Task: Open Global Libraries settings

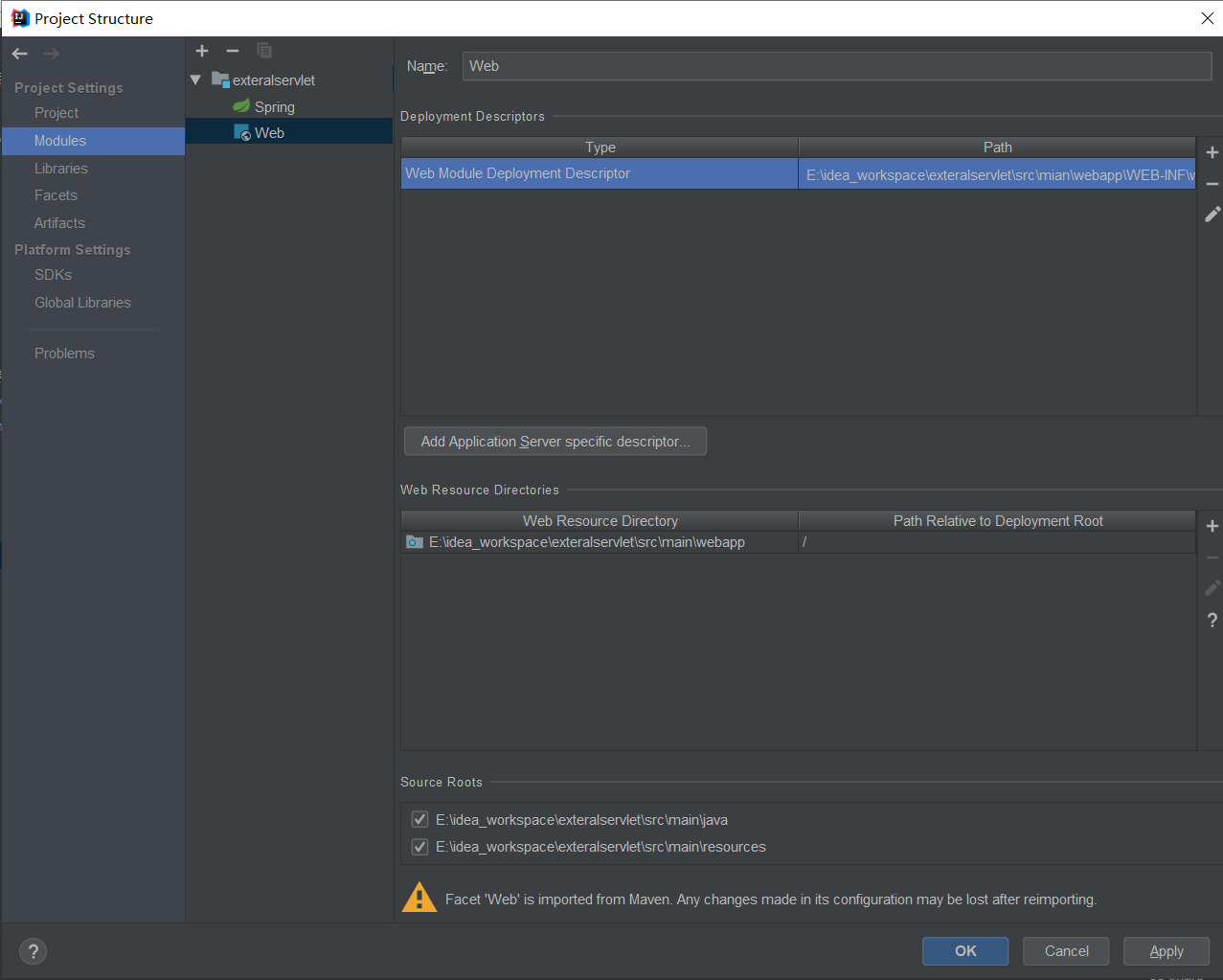Action: 82,303
